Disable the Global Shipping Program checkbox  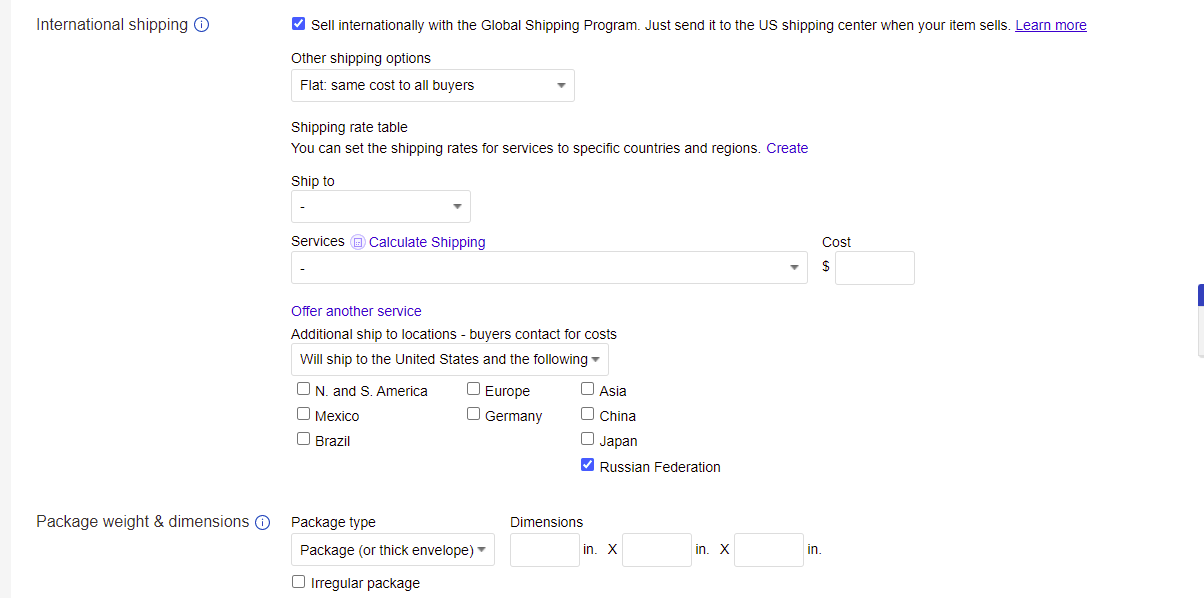coord(298,23)
